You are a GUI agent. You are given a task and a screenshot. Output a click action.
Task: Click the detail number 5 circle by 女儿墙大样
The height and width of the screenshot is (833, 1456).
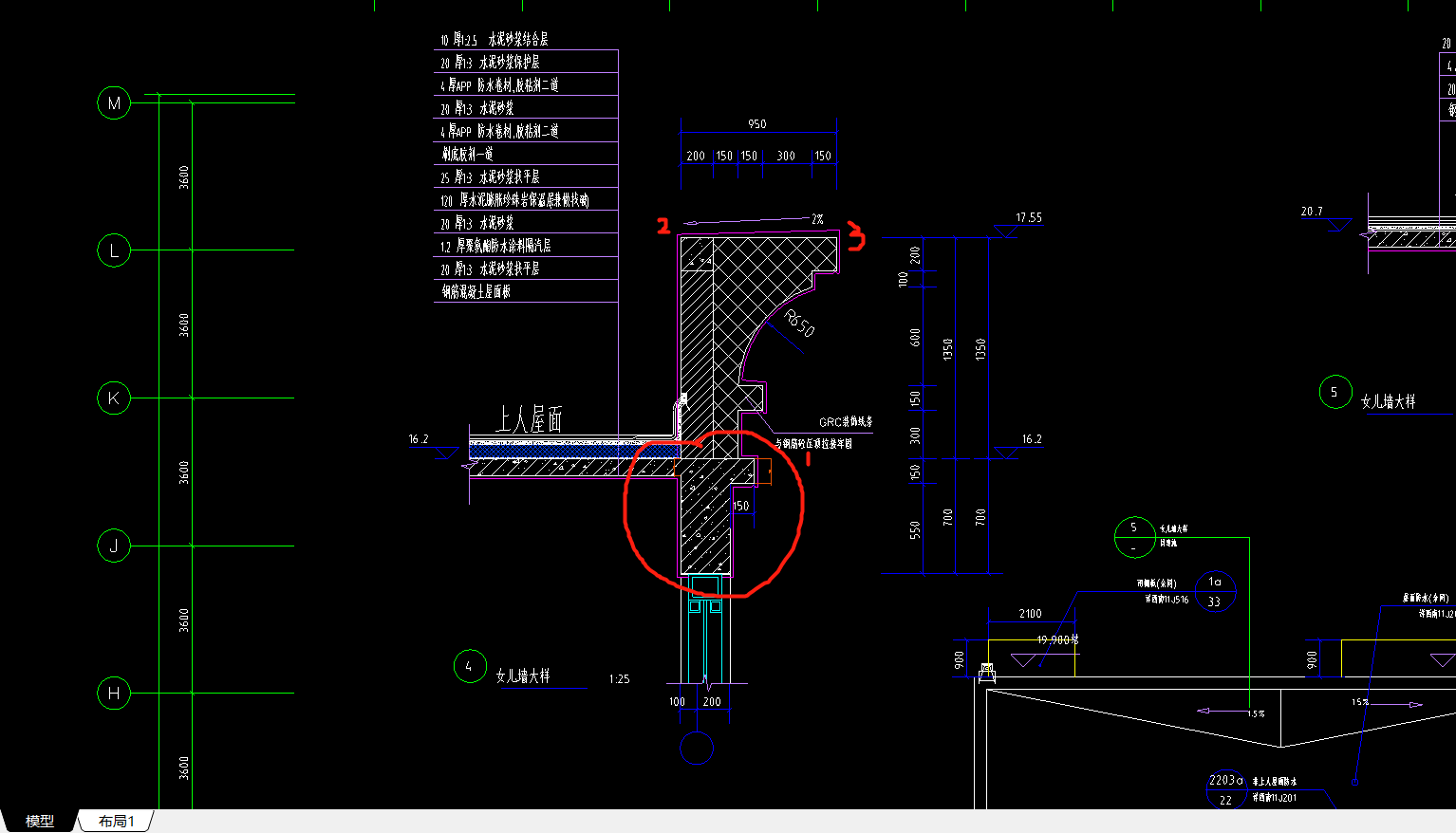pyautogui.click(x=1335, y=392)
